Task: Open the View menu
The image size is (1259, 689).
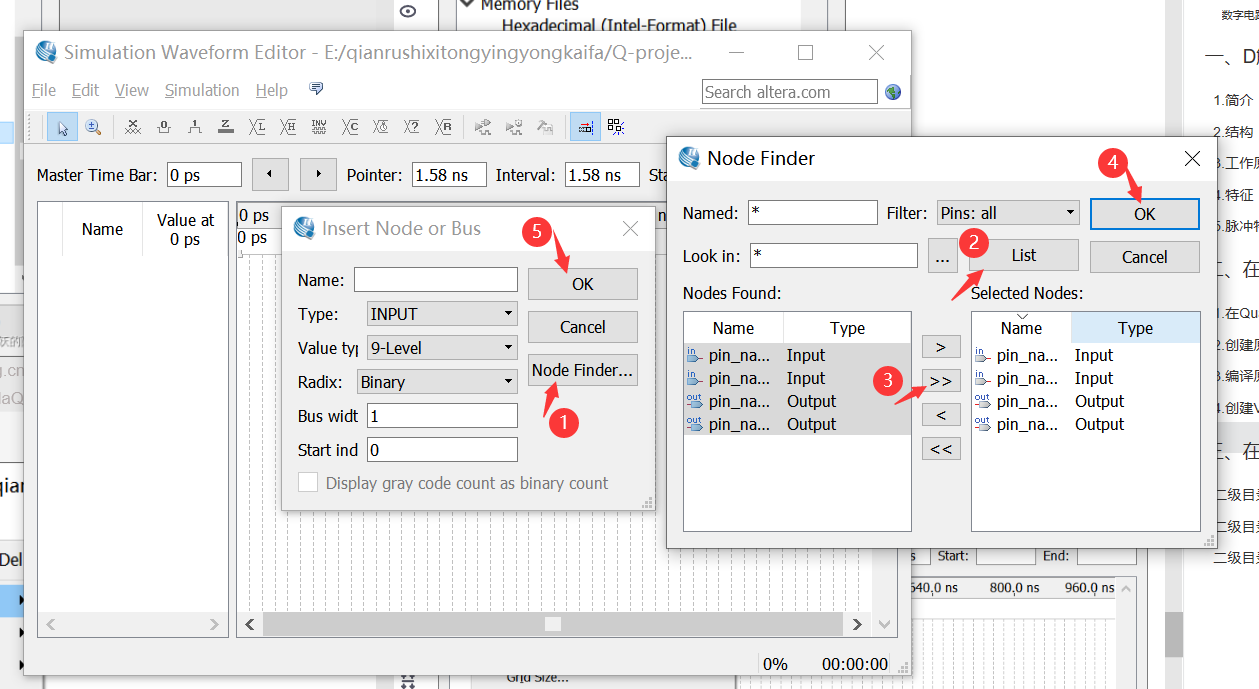Action: point(132,90)
